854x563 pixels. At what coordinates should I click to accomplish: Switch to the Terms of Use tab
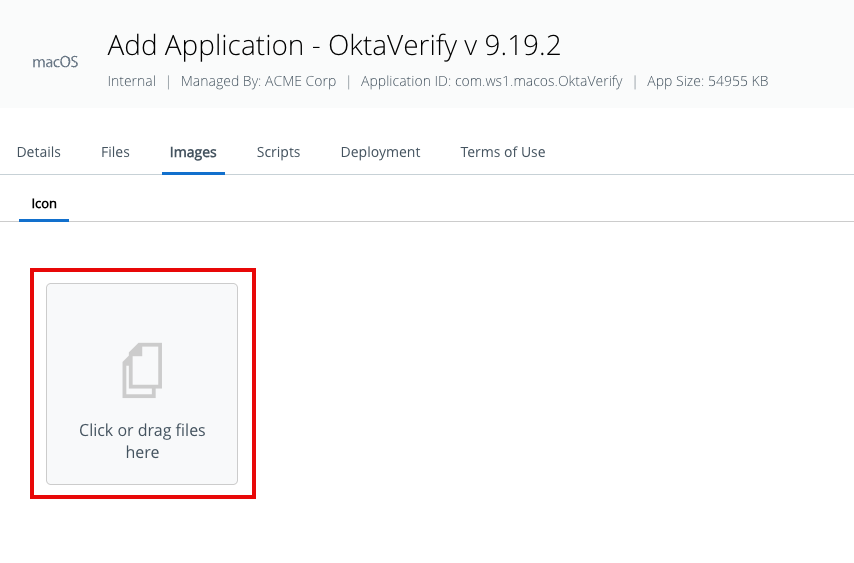(x=502, y=152)
